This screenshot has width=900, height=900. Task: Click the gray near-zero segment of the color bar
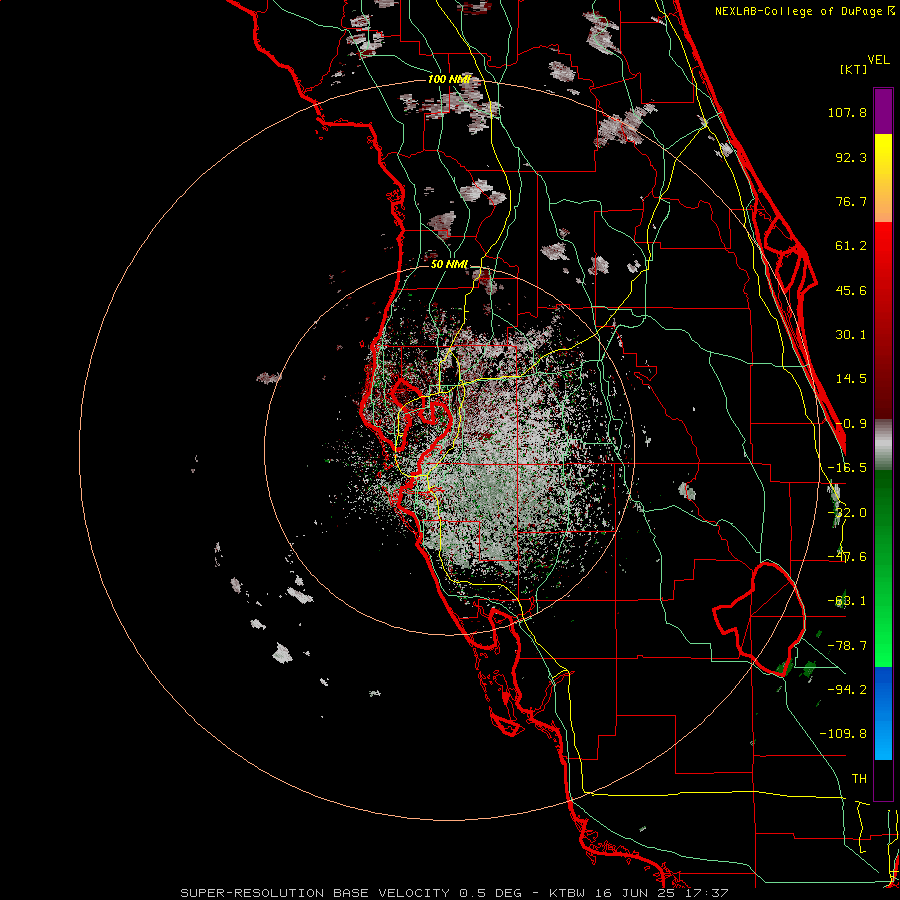pyautogui.click(x=883, y=445)
